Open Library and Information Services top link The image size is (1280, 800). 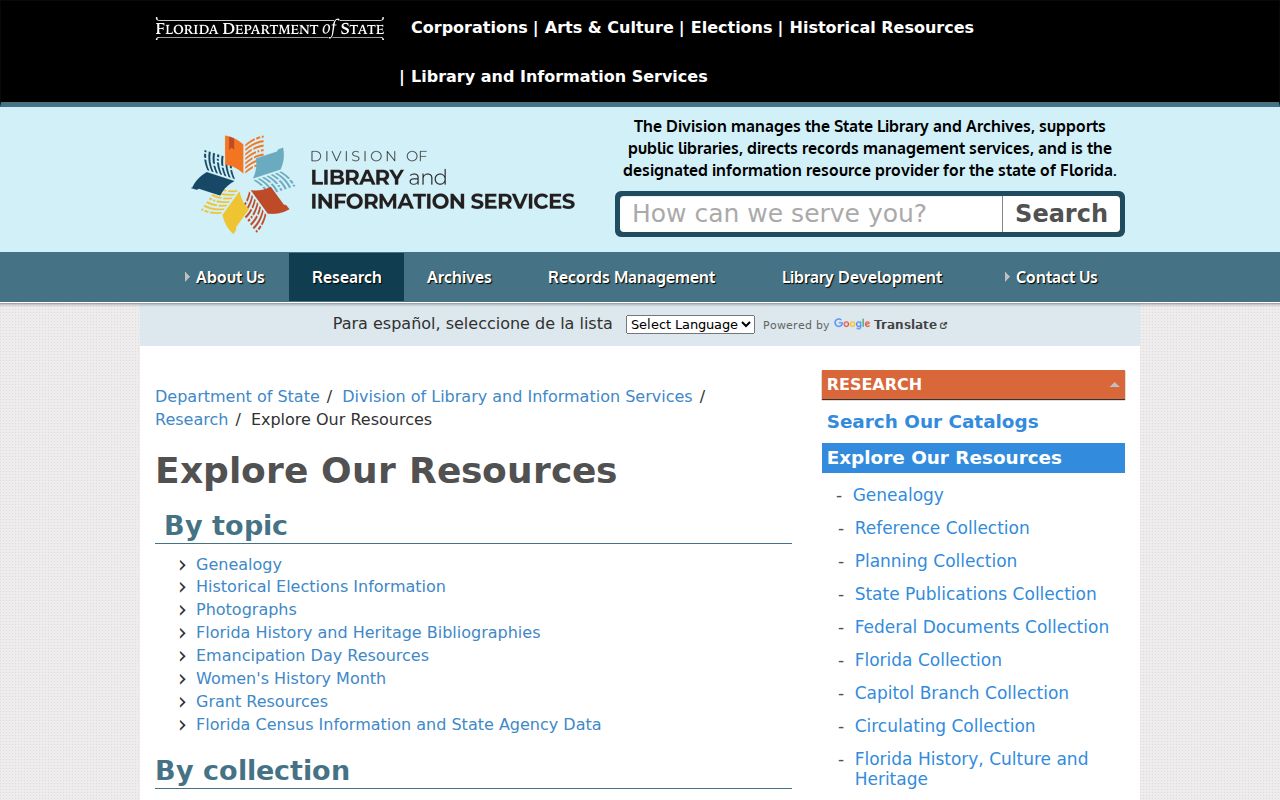(559, 76)
